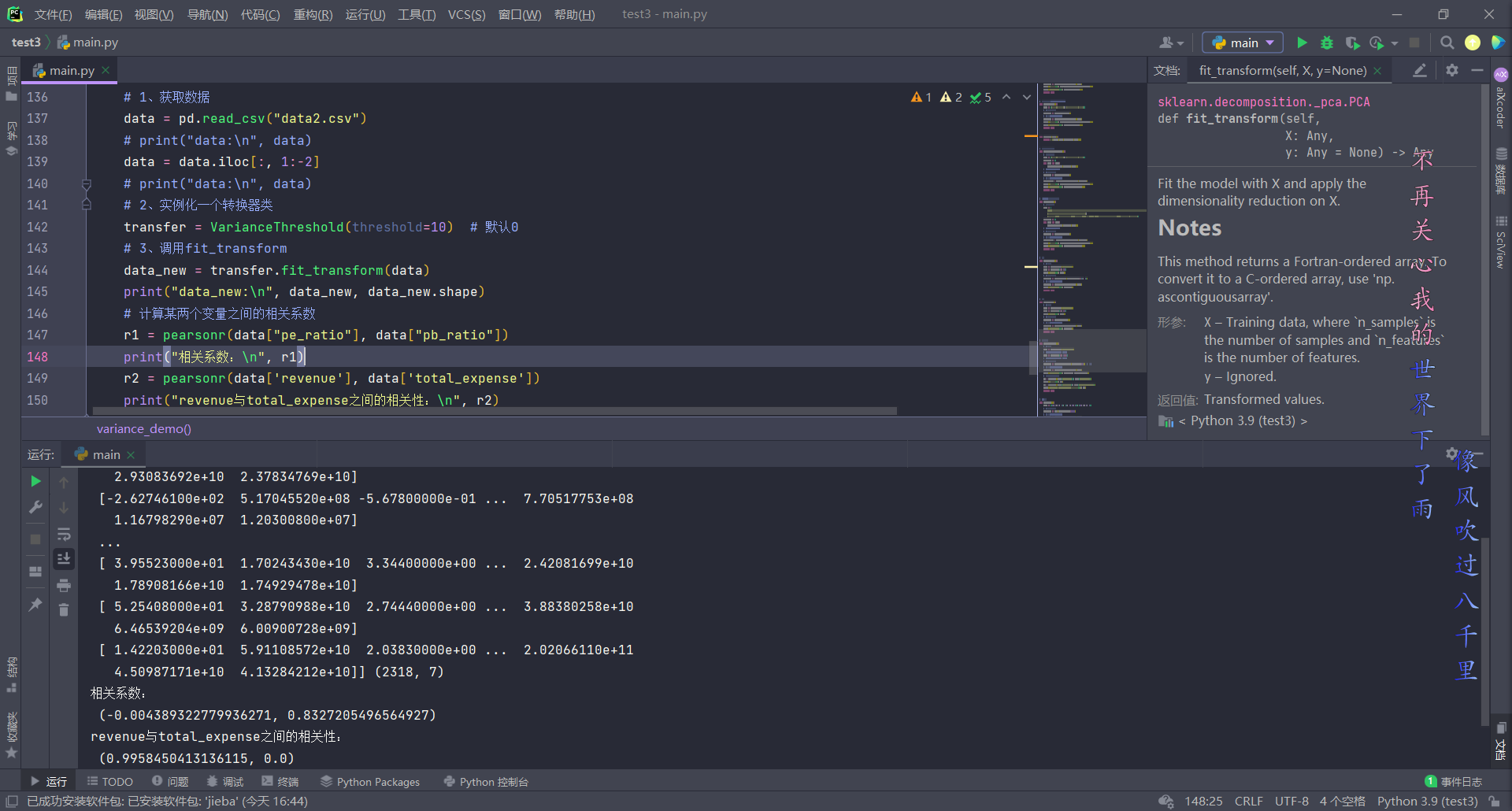Run main with coverage shield icon

pyautogui.click(x=1352, y=43)
